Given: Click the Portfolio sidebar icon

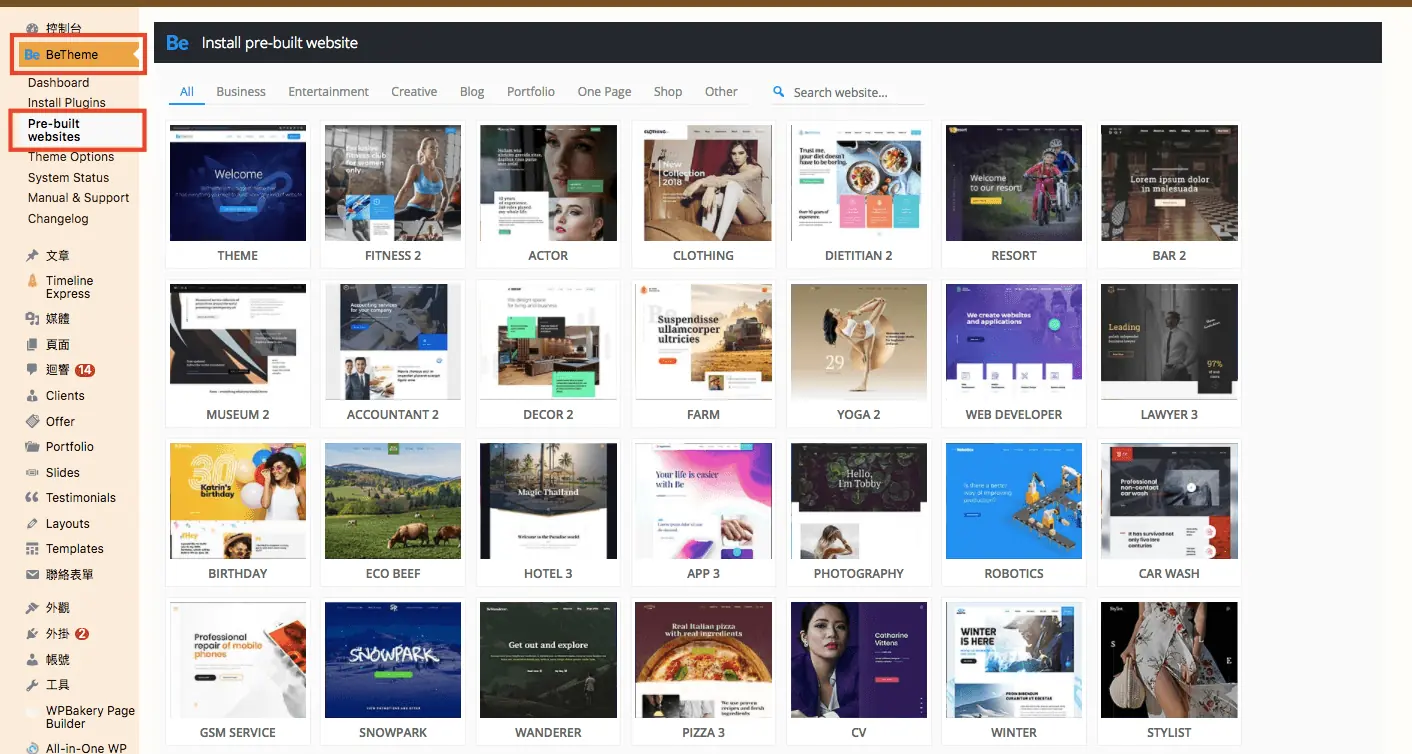Looking at the screenshot, I should point(33,447).
